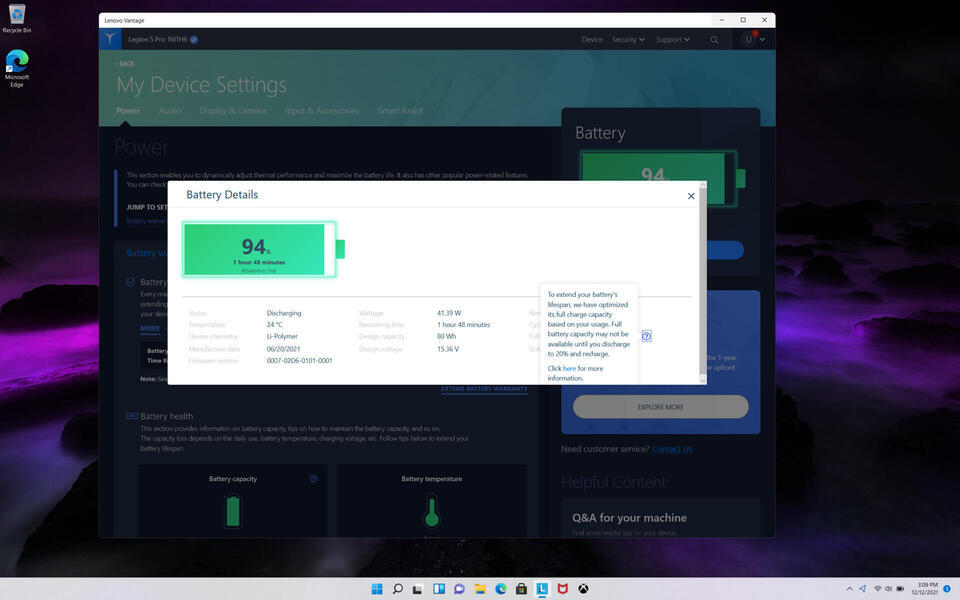The width and height of the screenshot is (960, 600).
Task: Click the battery capacity icon
Action: [233, 511]
